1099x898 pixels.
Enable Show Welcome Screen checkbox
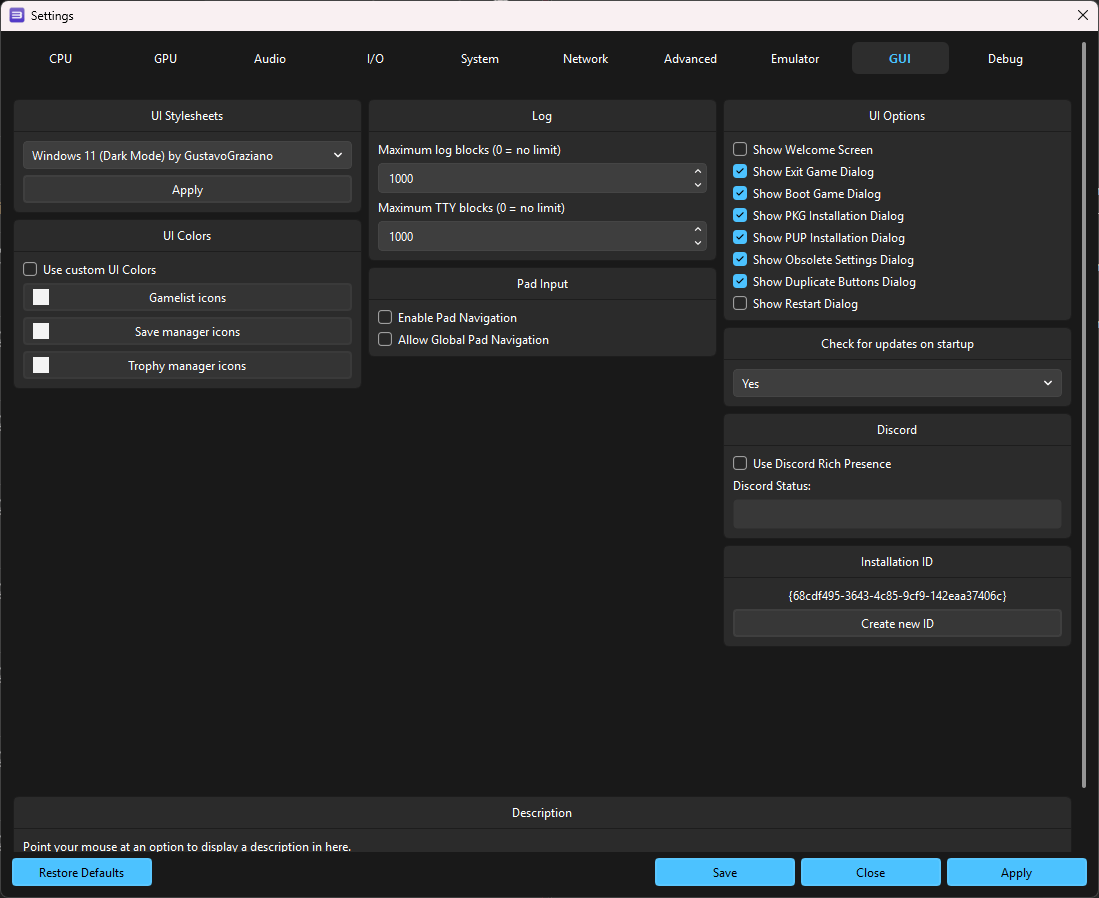pos(740,150)
